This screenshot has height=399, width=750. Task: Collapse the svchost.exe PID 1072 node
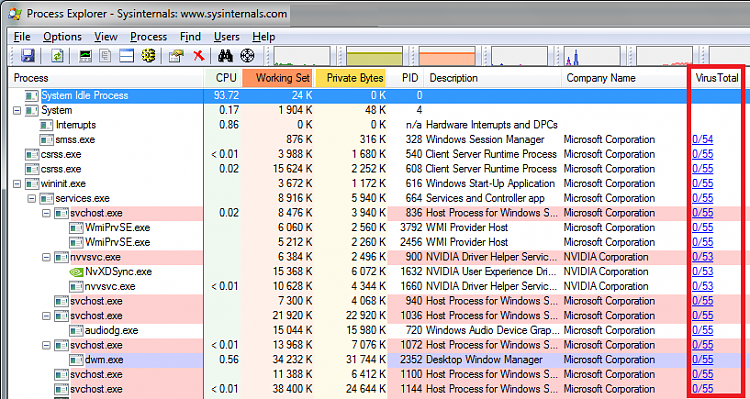(x=46, y=345)
